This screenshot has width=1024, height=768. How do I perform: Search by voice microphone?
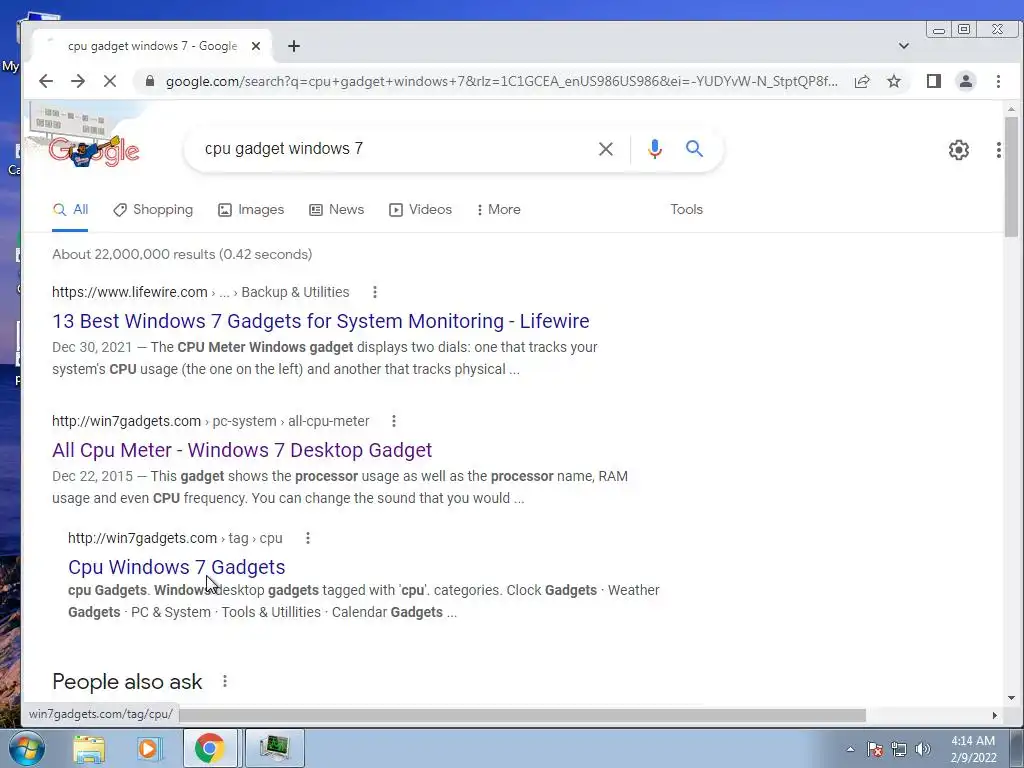tap(654, 149)
